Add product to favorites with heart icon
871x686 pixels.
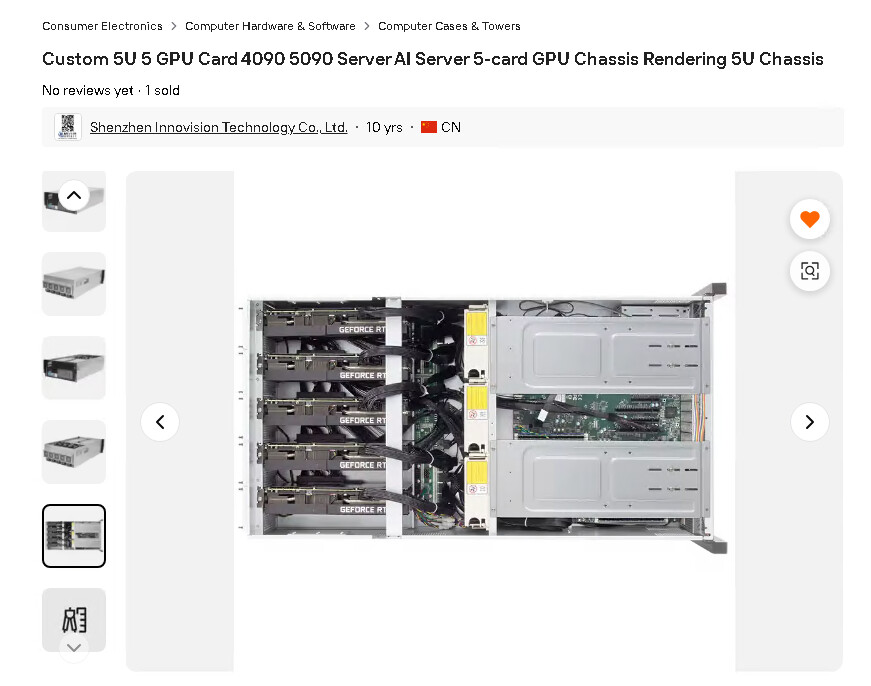(x=809, y=219)
